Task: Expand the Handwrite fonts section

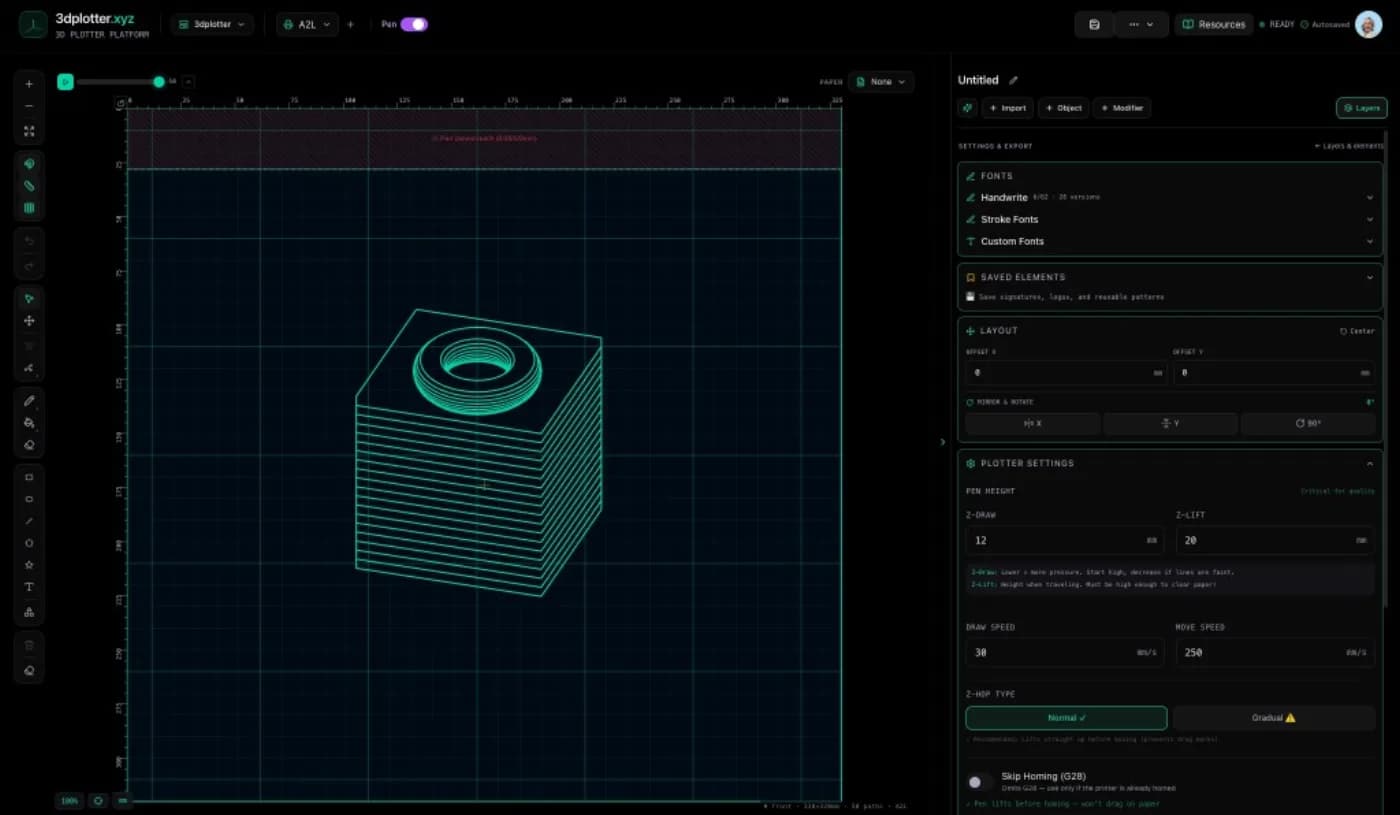Action: tap(1170, 197)
